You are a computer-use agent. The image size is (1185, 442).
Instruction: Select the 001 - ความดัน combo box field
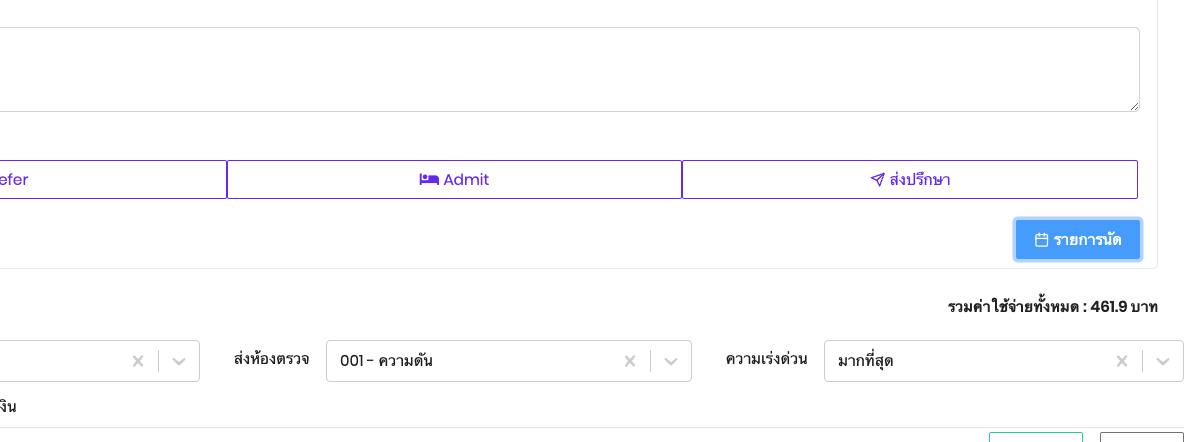[x=509, y=361]
